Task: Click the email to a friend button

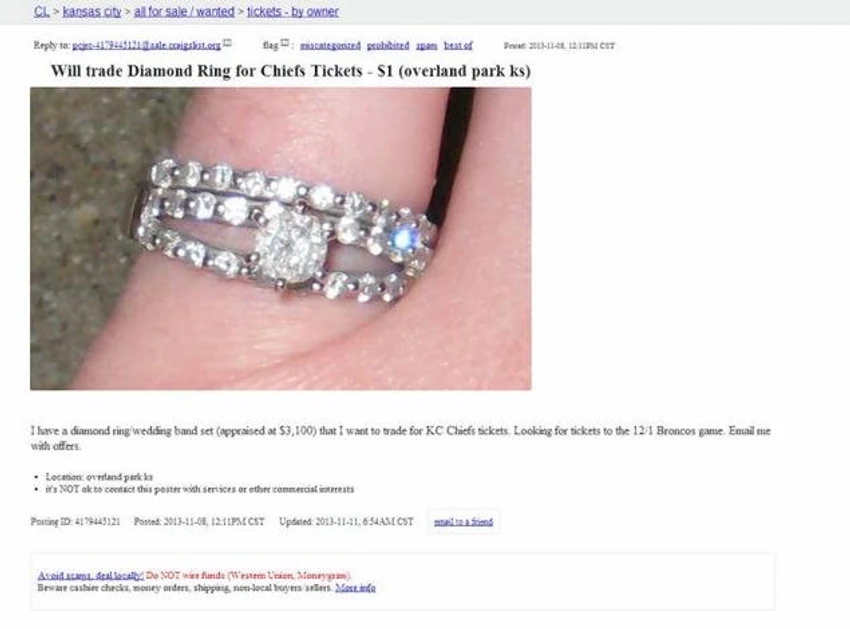Action: point(463,522)
